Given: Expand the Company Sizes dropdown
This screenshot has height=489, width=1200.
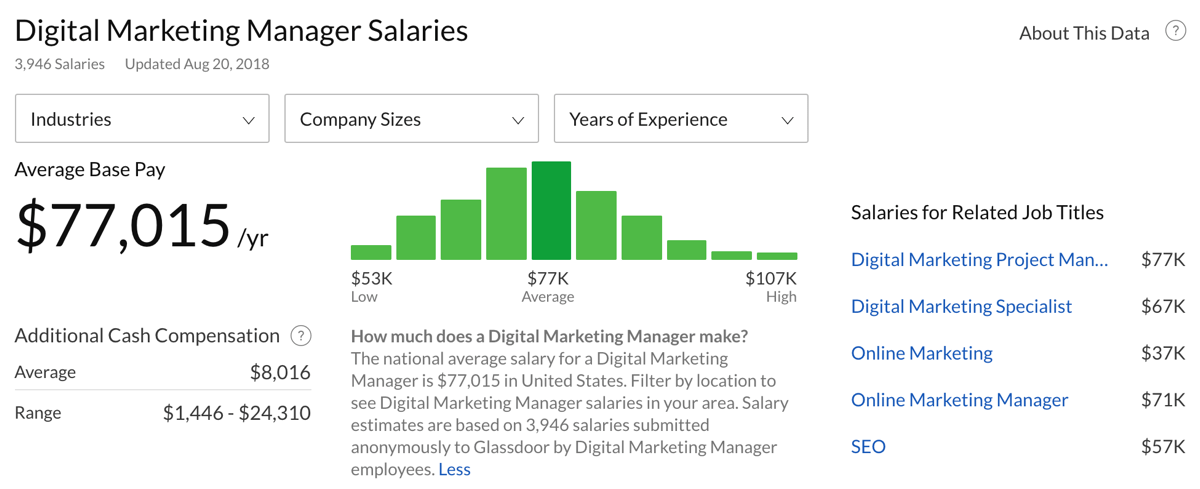Looking at the screenshot, I should (x=411, y=119).
